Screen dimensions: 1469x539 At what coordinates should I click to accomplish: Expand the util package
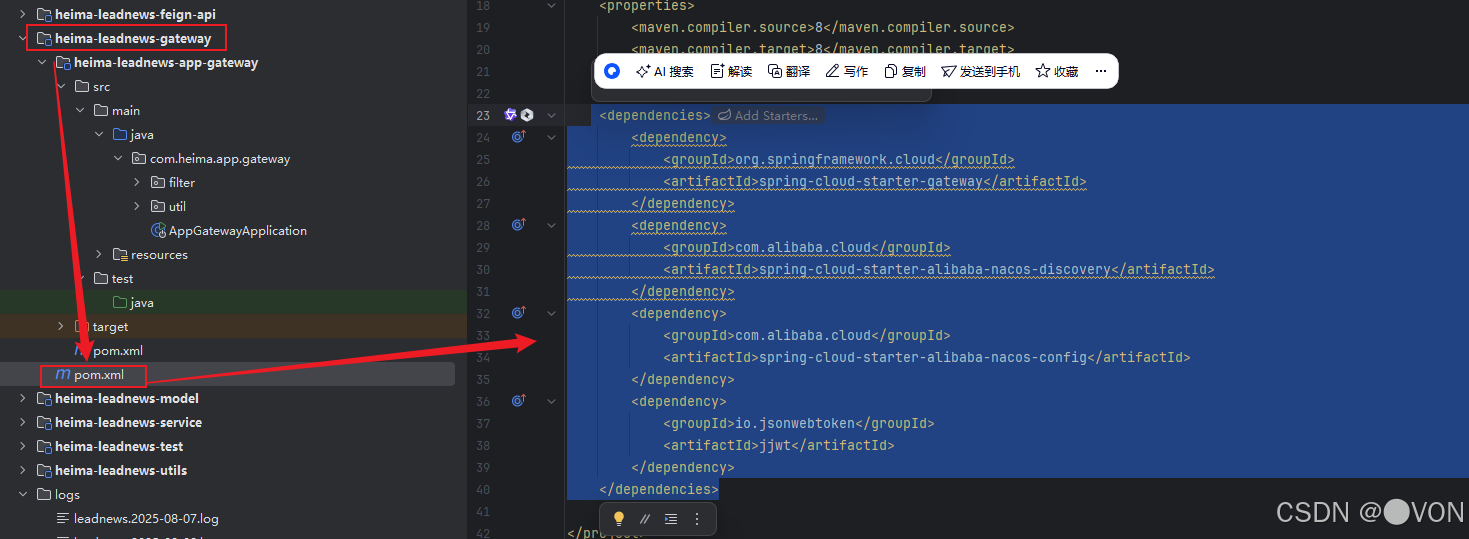pyautogui.click(x=137, y=207)
